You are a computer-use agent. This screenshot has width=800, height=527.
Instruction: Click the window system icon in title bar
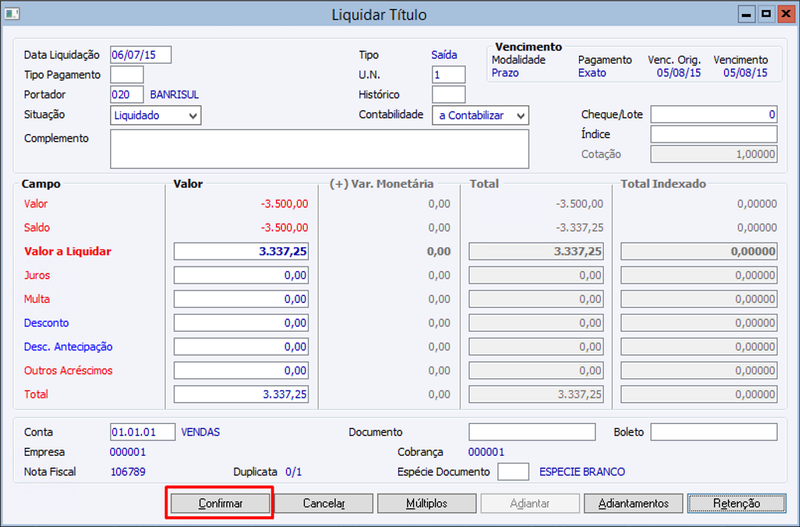pos(12,13)
